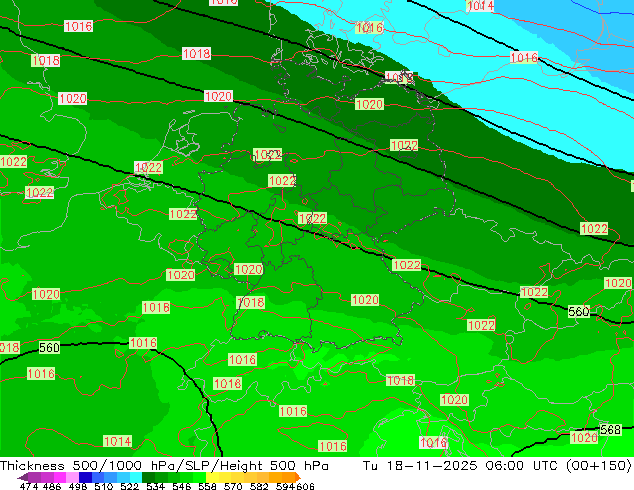Click the light pink legend color swatch

[x=72, y=477]
